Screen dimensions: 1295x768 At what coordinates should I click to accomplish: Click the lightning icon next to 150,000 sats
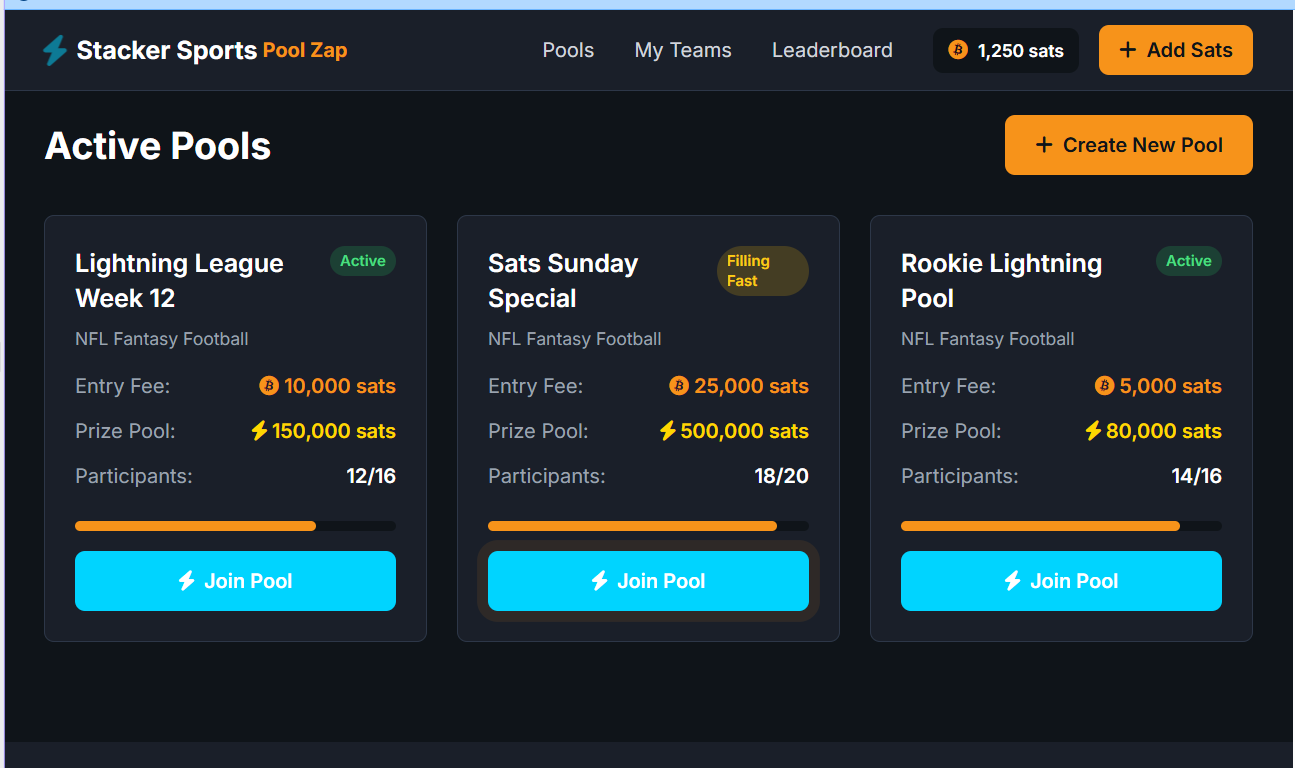pos(259,431)
